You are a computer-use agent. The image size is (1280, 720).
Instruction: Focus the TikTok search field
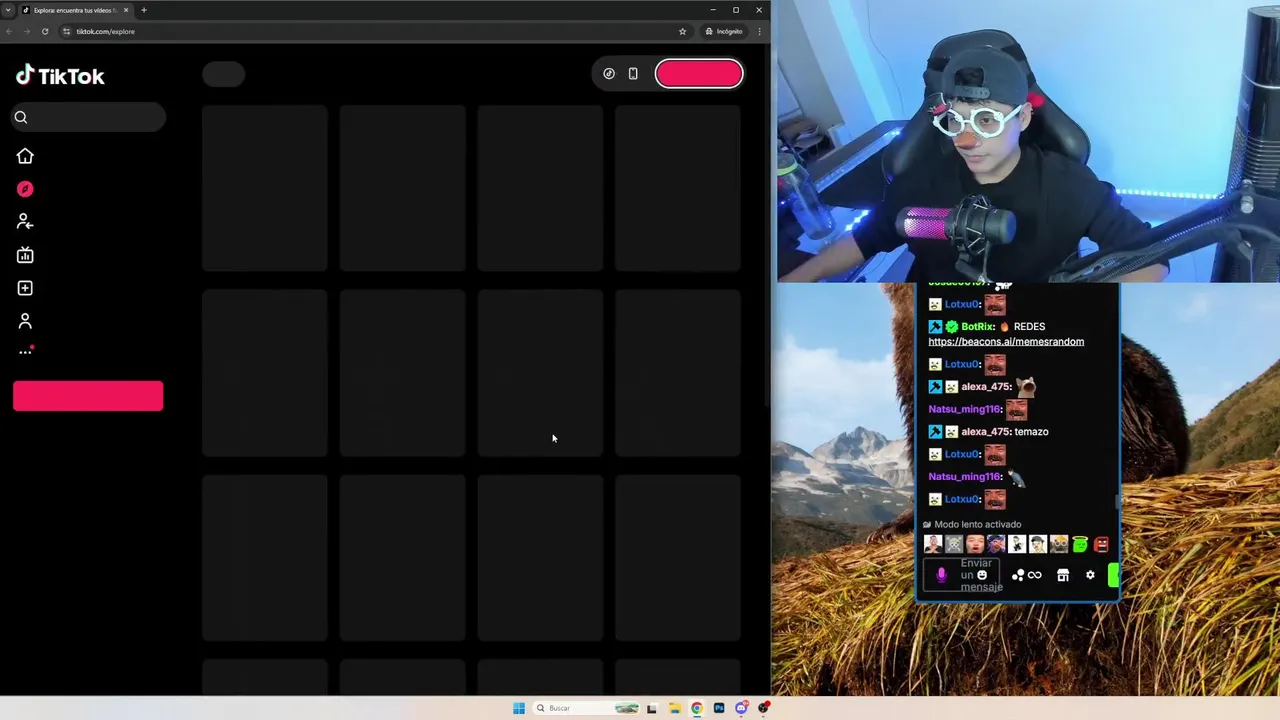89,117
